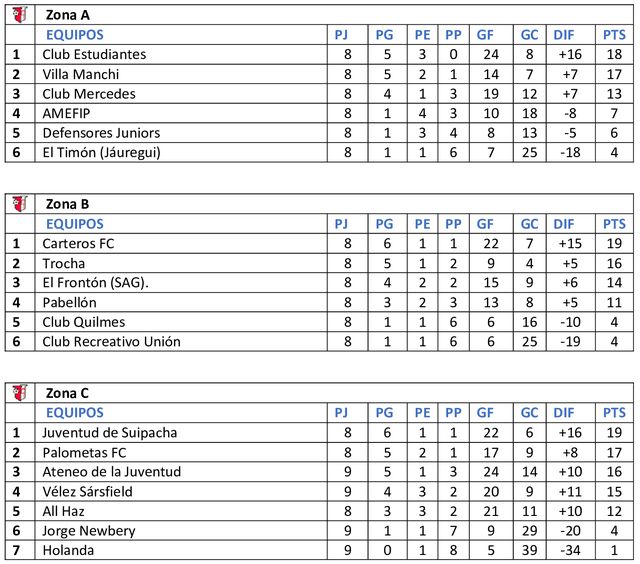Click the PTS column header in Zona A
The image size is (640, 564).
614,35
